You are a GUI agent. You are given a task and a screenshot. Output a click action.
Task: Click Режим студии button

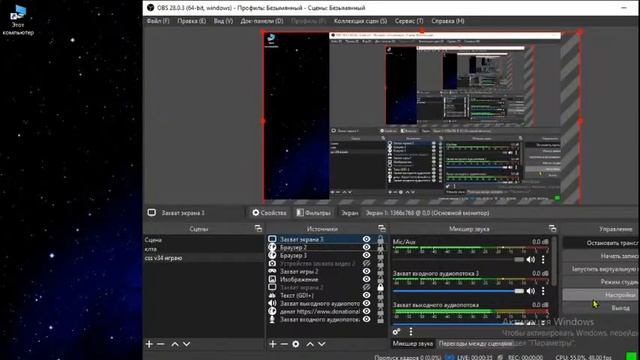click(601, 282)
